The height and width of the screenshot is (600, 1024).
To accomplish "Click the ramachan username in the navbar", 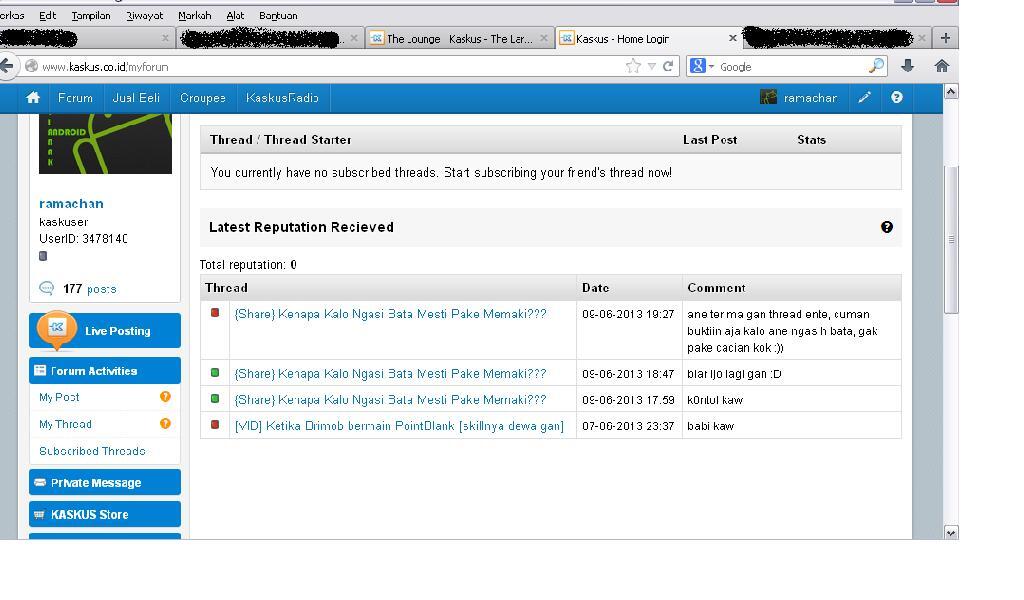I will [810, 98].
